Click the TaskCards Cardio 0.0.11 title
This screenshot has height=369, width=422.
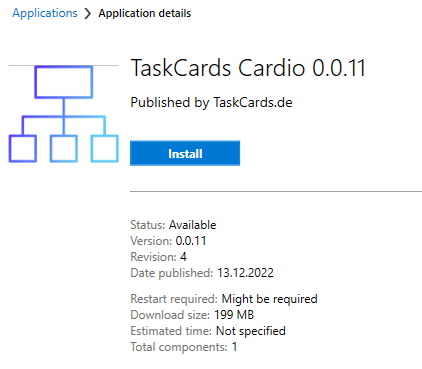click(x=248, y=68)
